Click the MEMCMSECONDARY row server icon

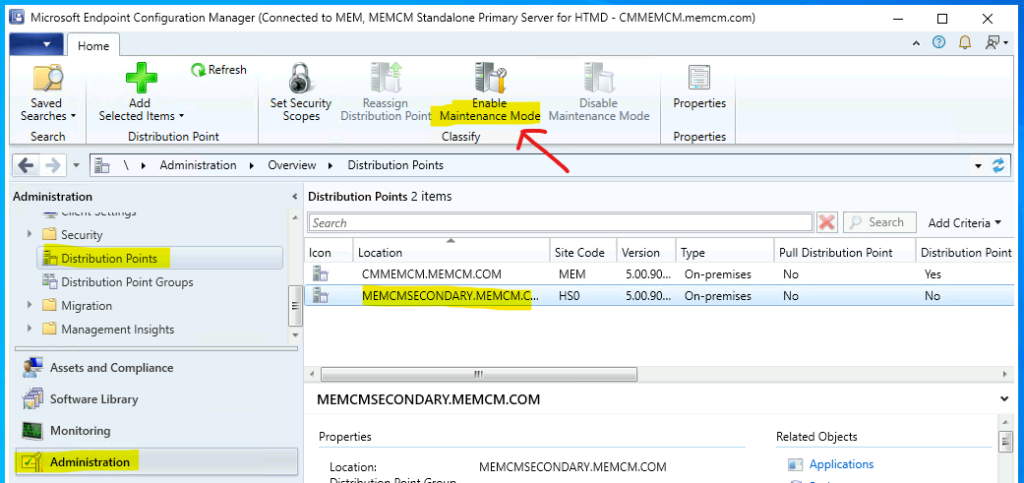tap(320, 296)
